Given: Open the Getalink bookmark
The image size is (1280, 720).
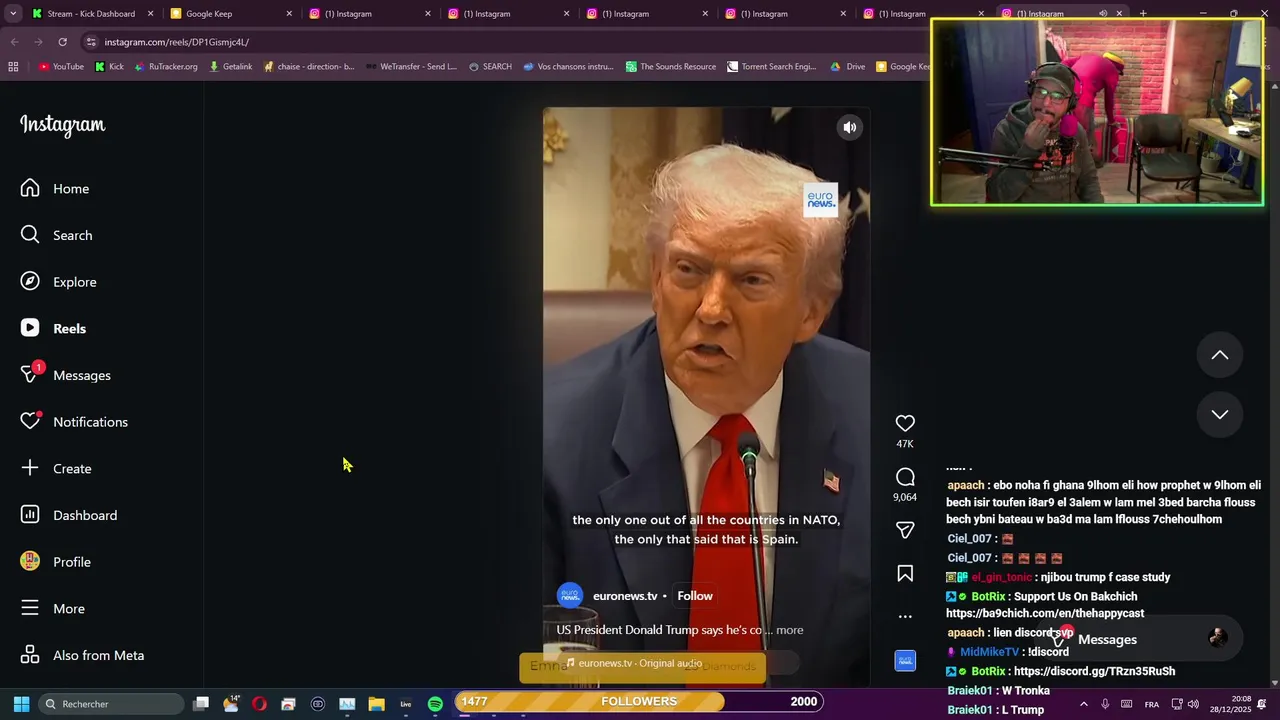Looking at the screenshot, I should [x=230, y=67].
